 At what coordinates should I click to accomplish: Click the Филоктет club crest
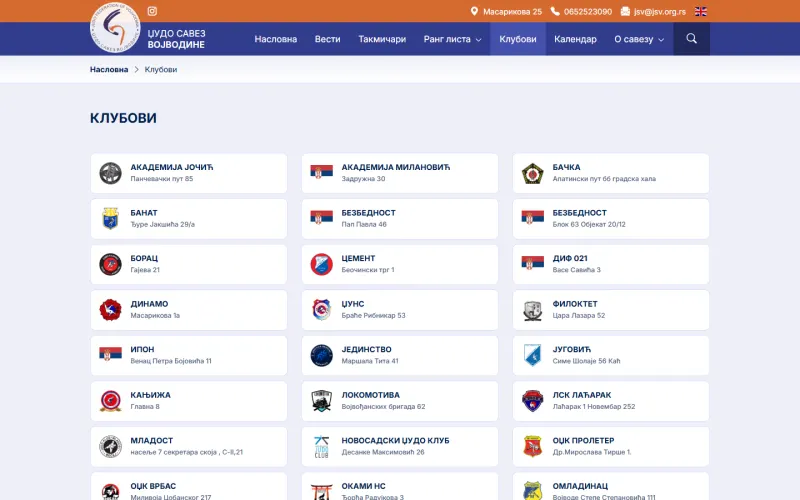(532, 310)
